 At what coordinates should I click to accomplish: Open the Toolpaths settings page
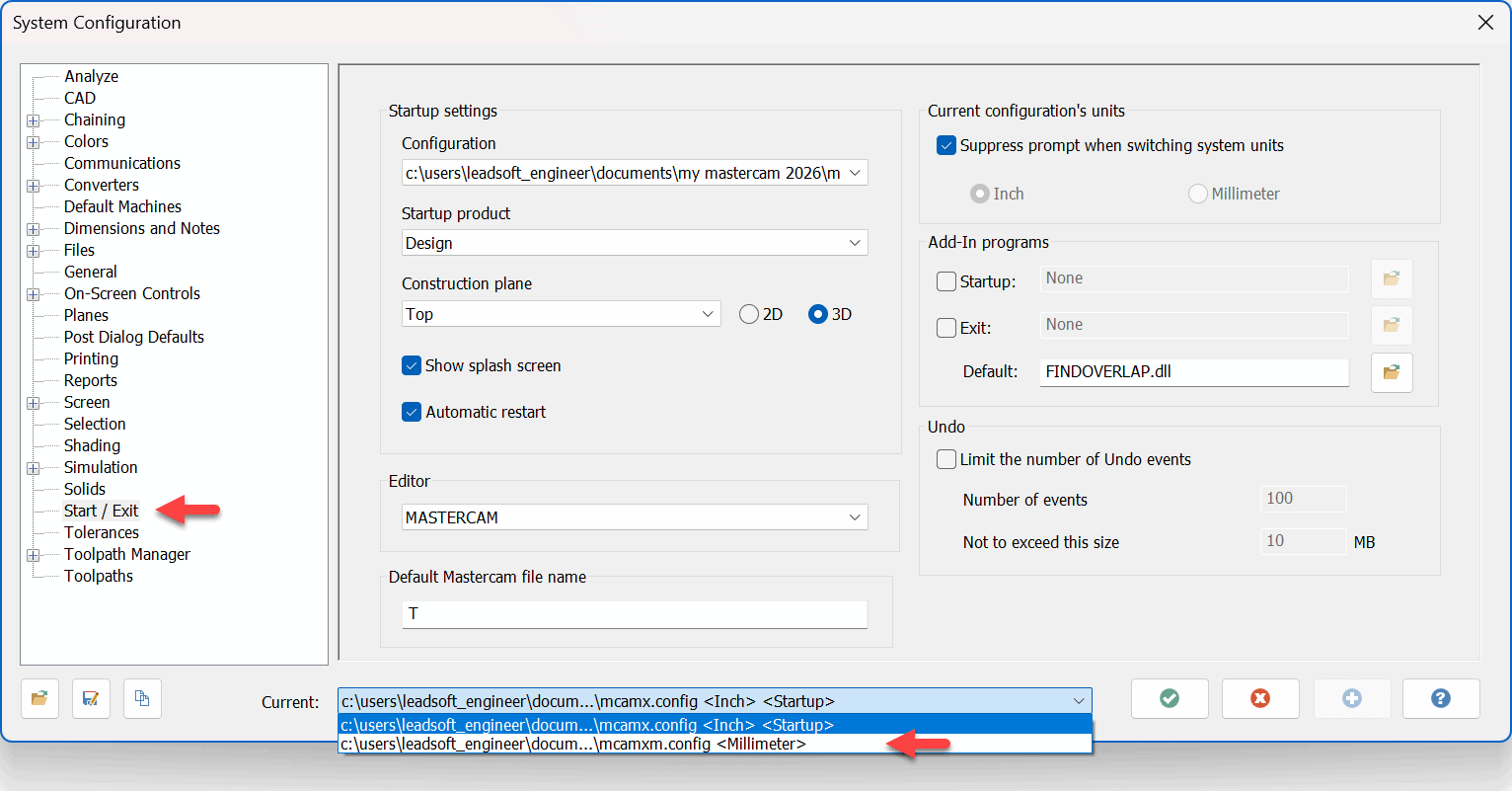(x=99, y=576)
